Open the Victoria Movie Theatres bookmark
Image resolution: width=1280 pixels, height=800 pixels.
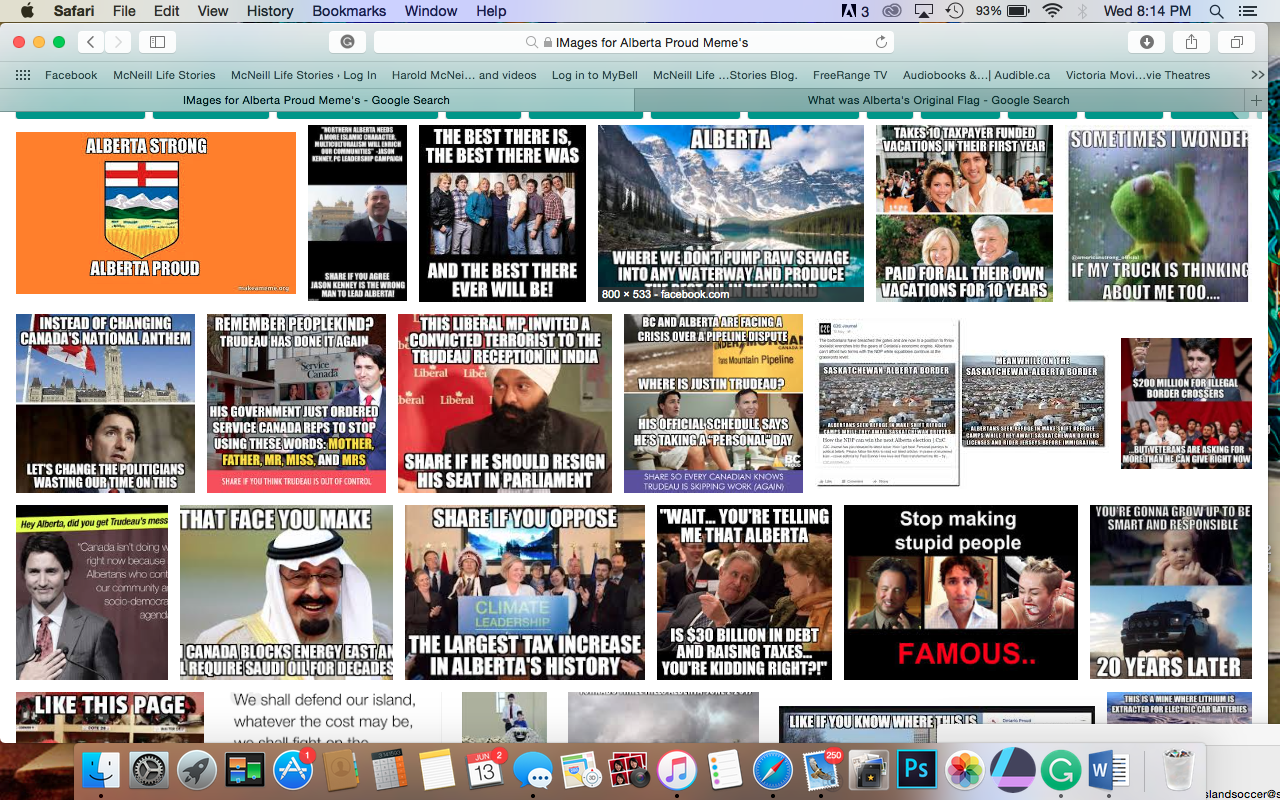click(x=1138, y=75)
